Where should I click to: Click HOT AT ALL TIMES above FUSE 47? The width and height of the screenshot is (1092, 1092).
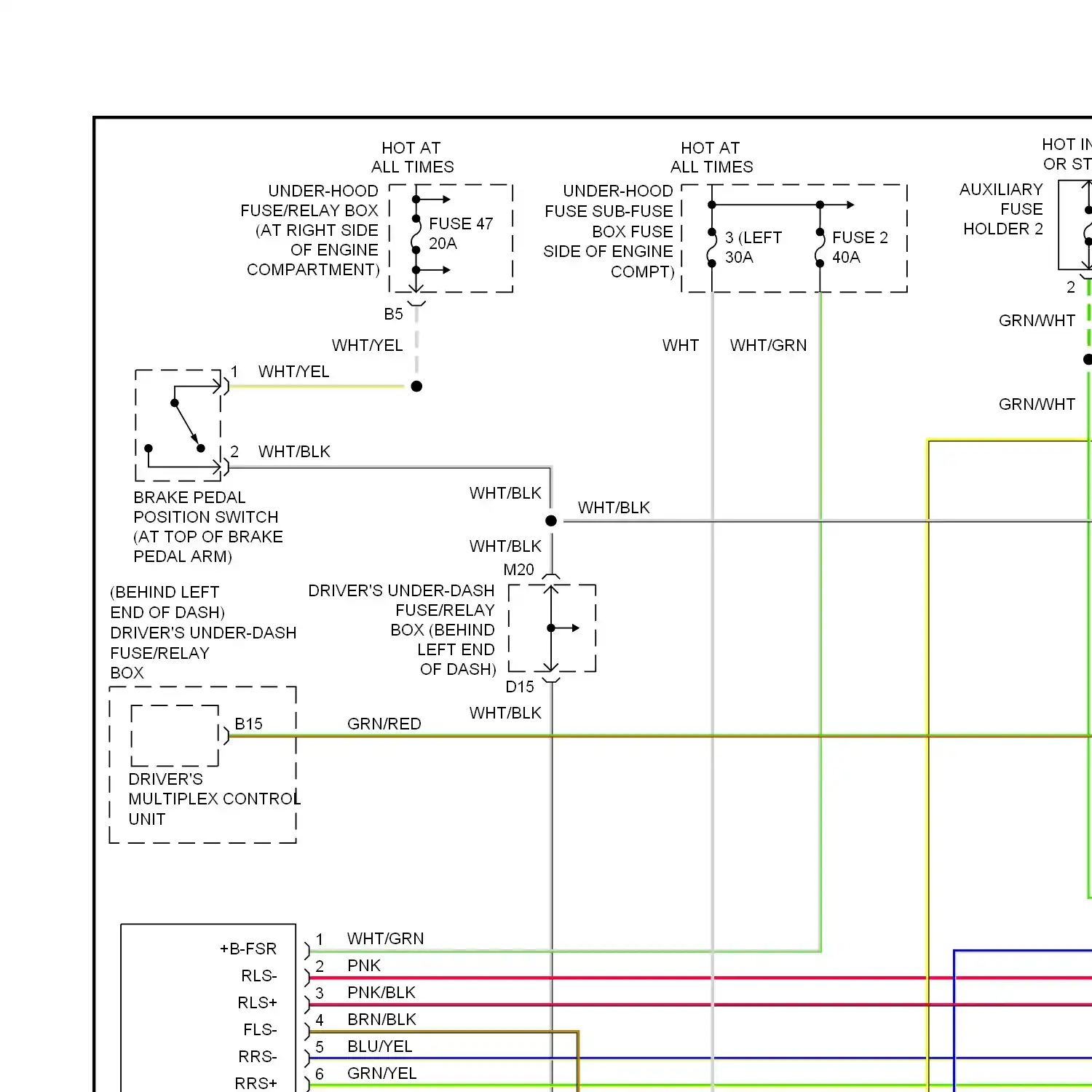tap(412, 157)
